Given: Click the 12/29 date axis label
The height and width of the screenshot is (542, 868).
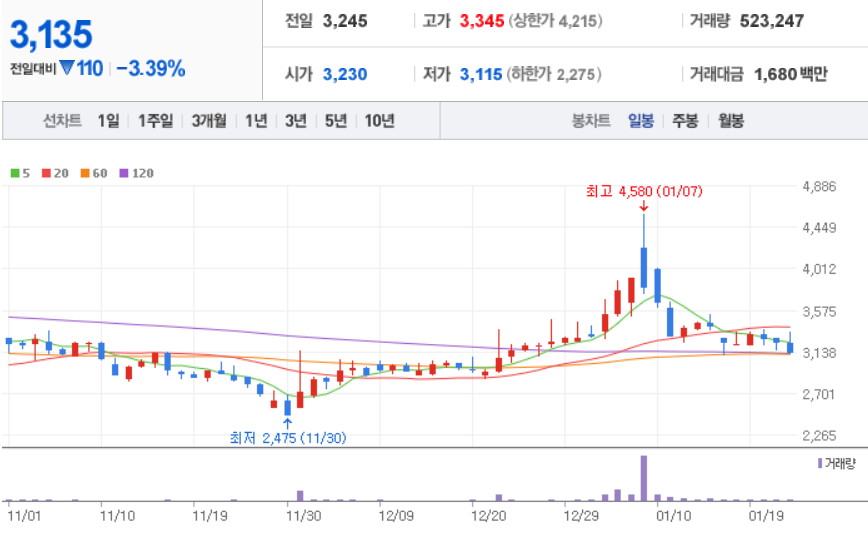Looking at the screenshot, I should [581, 516].
